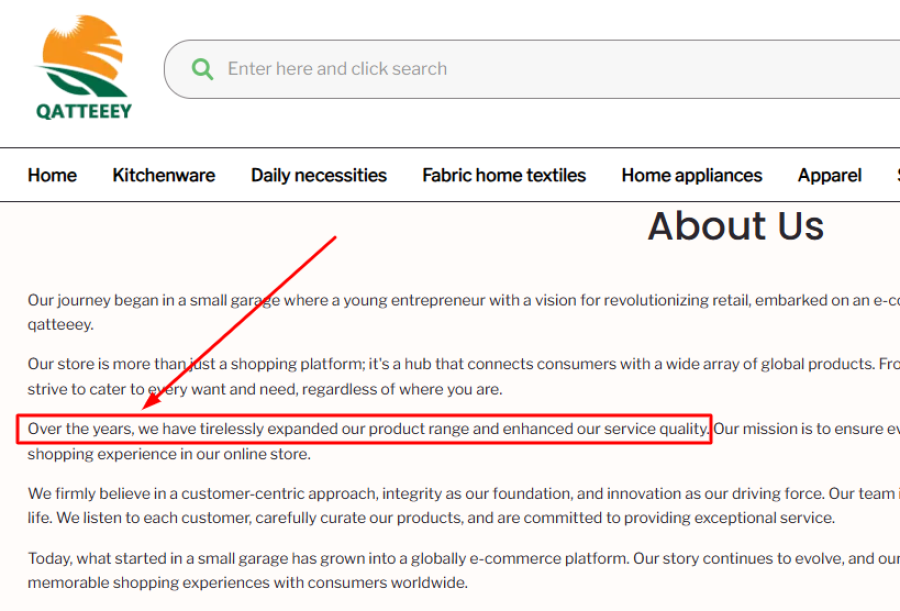The height and width of the screenshot is (611, 900).
Task: Click the lowercase 'qatteeey' word in text
Action: [60, 324]
